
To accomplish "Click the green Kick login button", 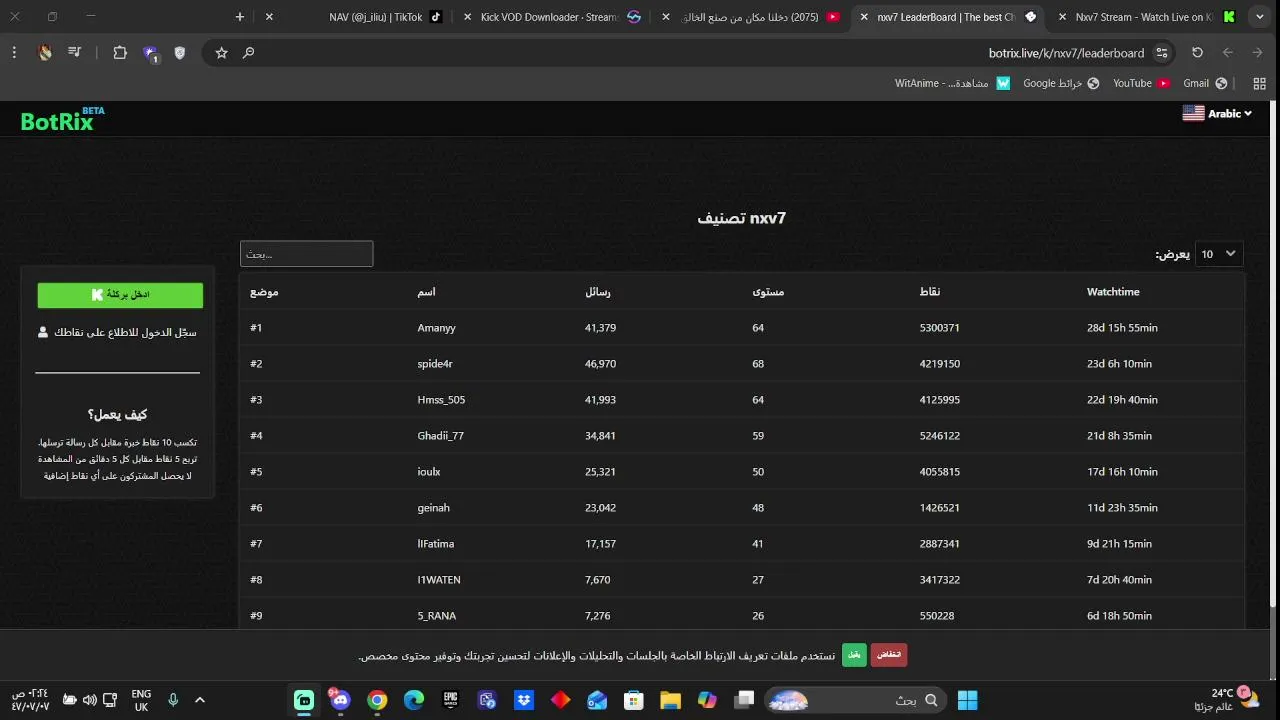I will 120,295.
